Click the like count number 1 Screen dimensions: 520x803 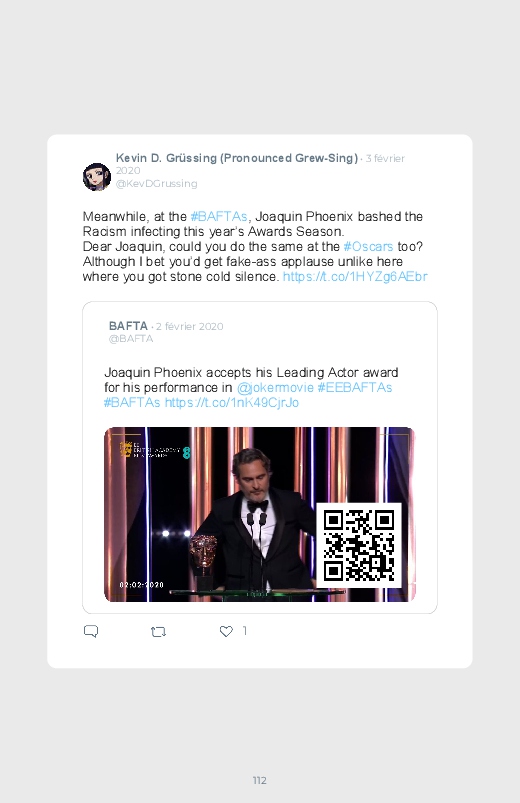click(x=244, y=631)
